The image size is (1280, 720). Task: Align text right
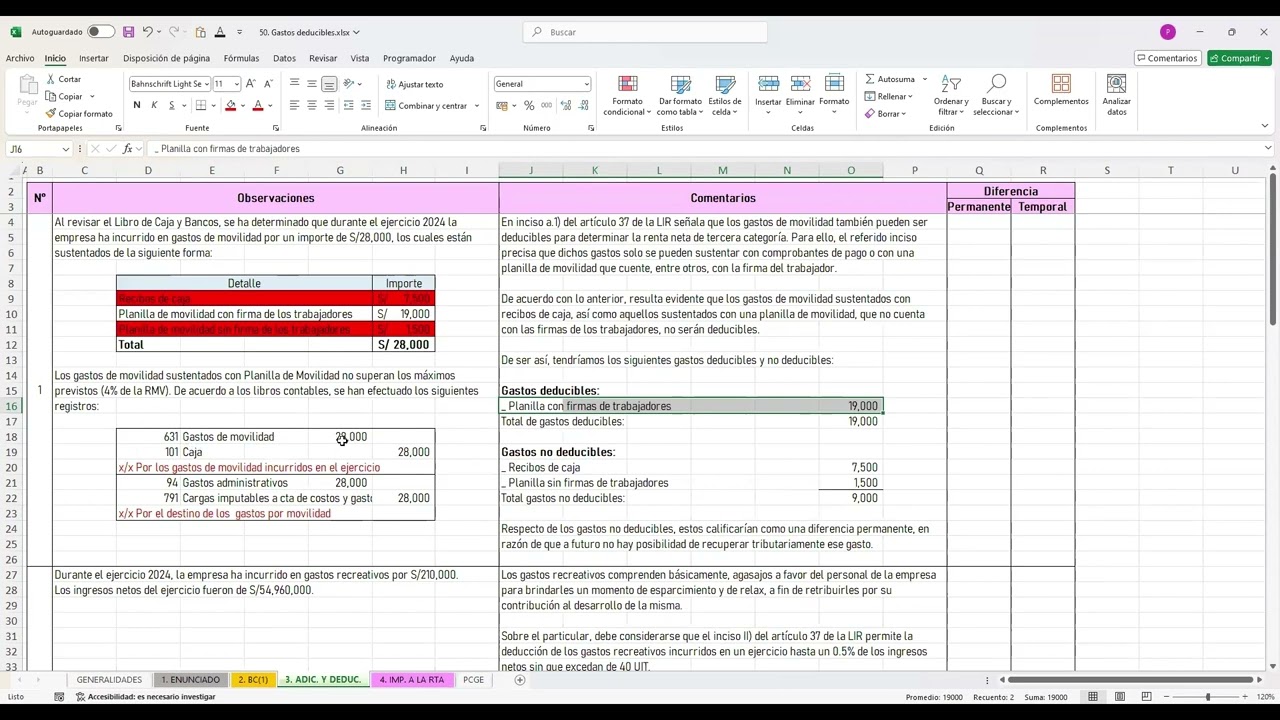(x=329, y=105)
